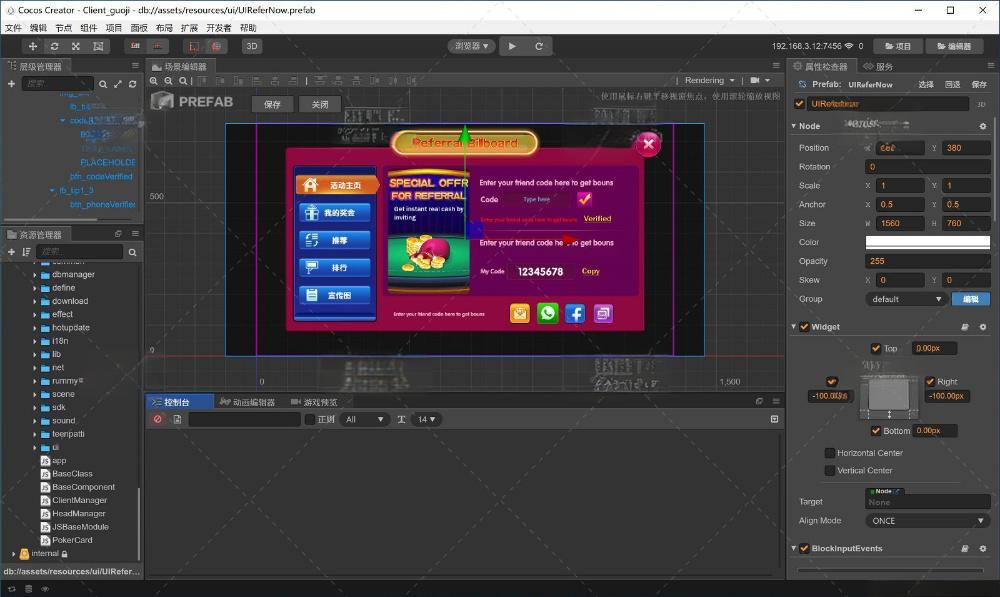Select the scale transform tool
The width and height of the screenshot is (1000, 597).
click(76, 46)
